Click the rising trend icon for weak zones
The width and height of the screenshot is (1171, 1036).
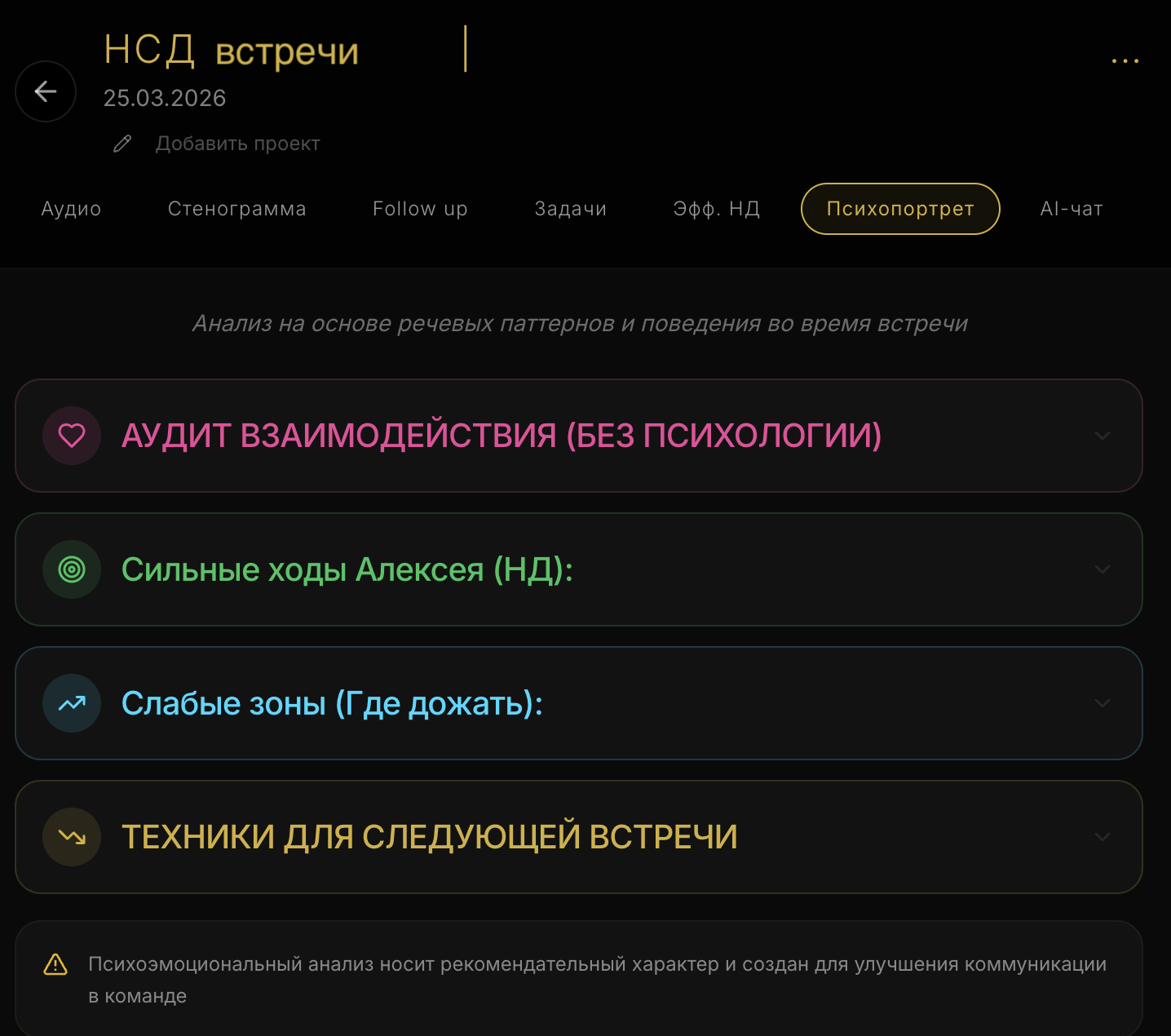coord(72,702)
